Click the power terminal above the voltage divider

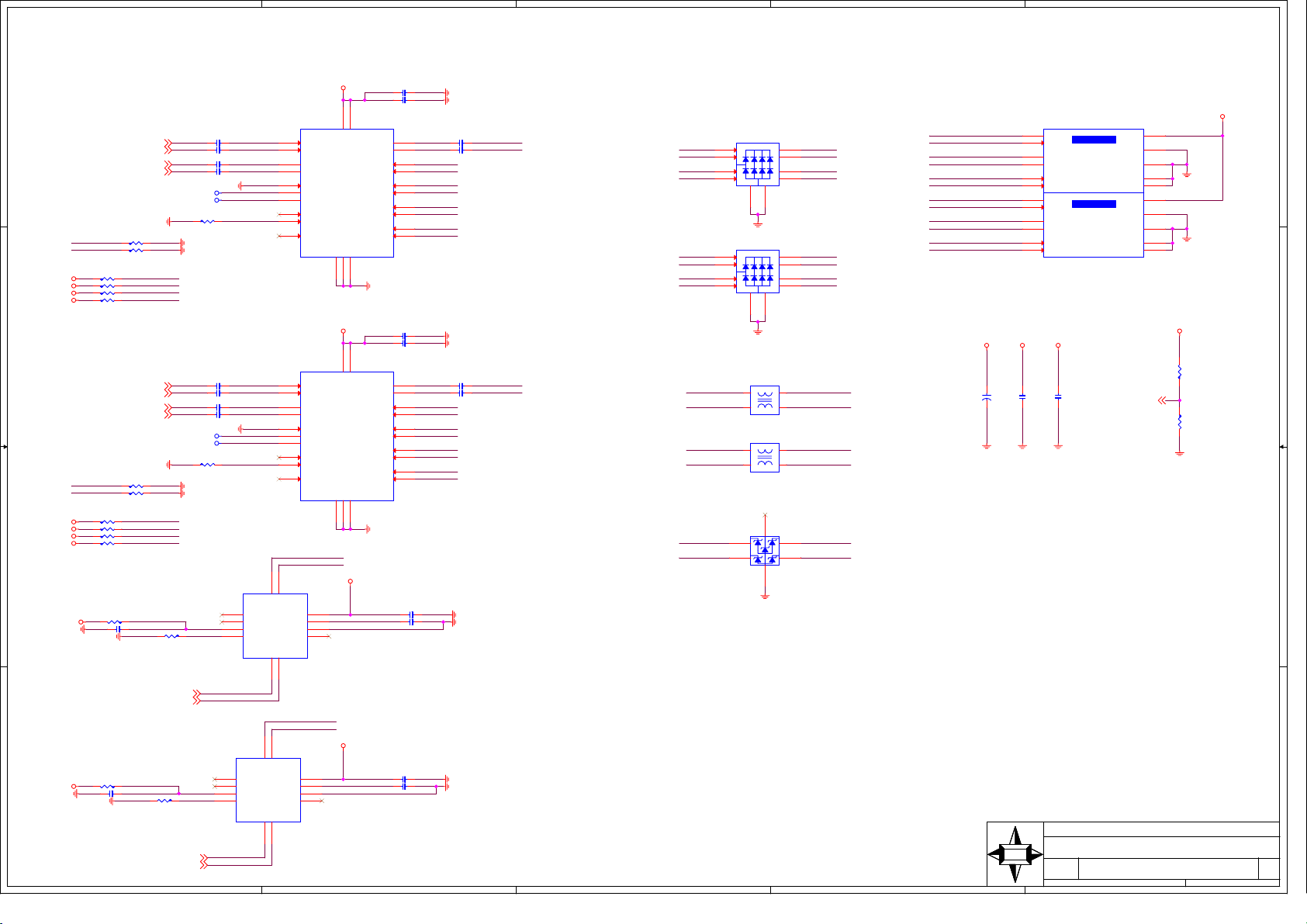(x=1180, y=330)
